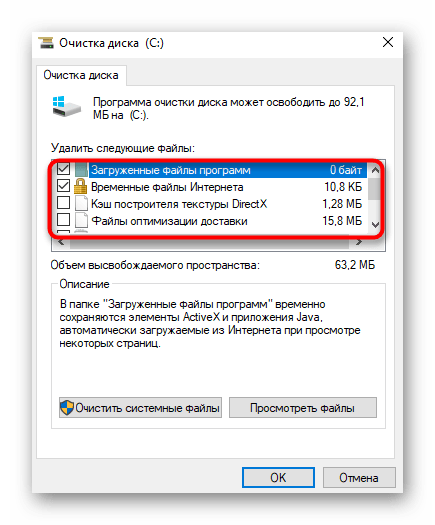Click the horizontal scroll right arrow

[359, 242]
